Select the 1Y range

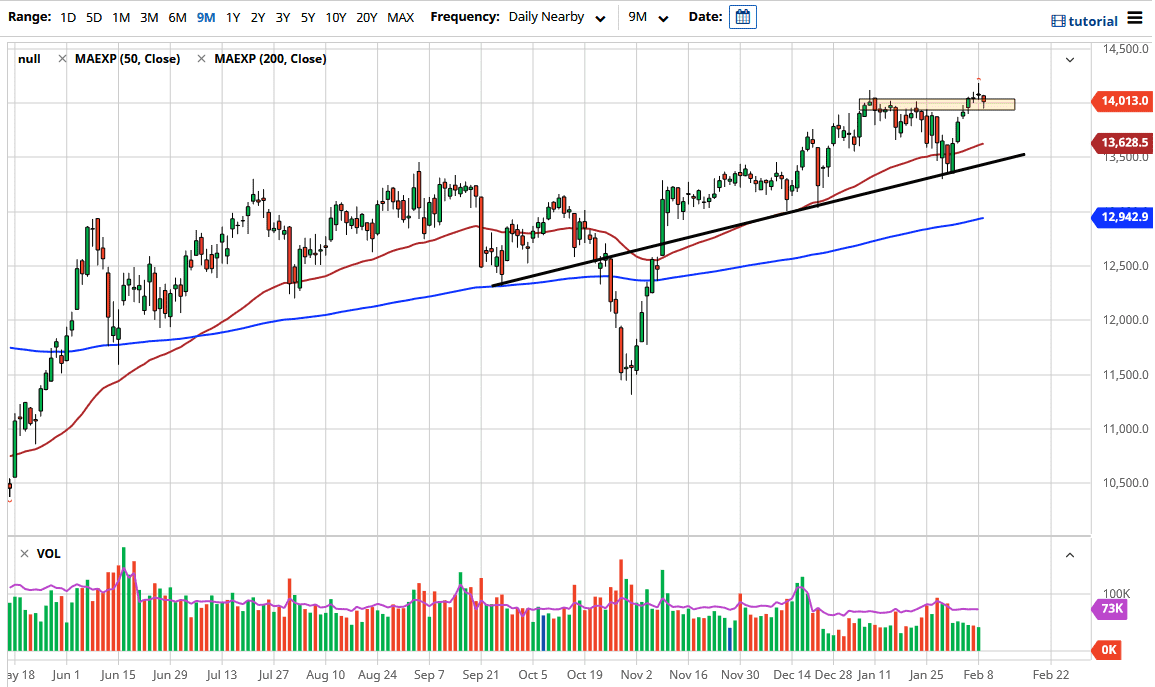(x=231, y=17)
